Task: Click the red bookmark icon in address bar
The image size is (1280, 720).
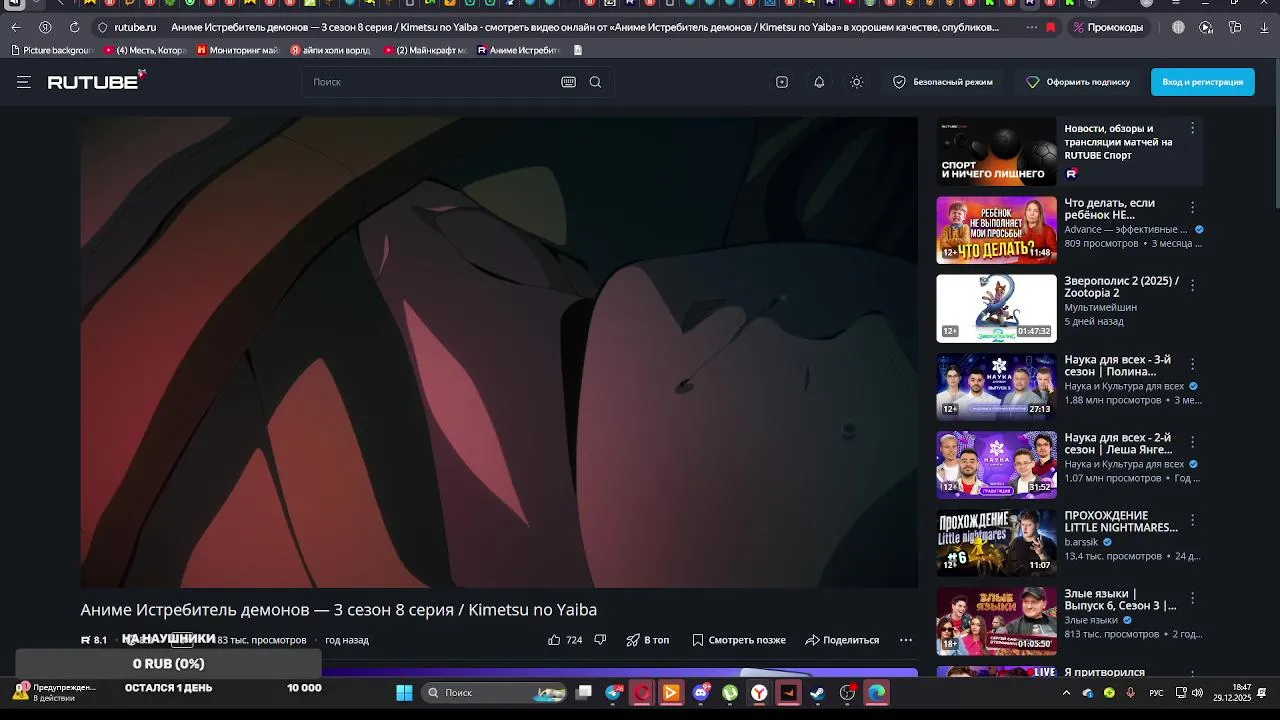Action: point(1050,28)
